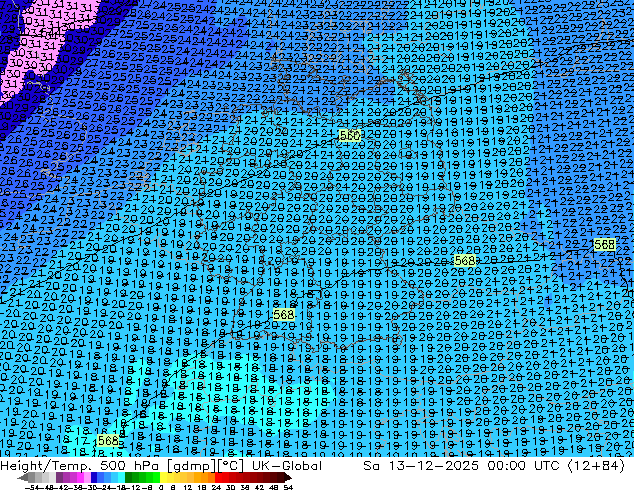The image size is (634, 490).
Task: Click the 568 label nearest the right edge
Action: [605, 245]
